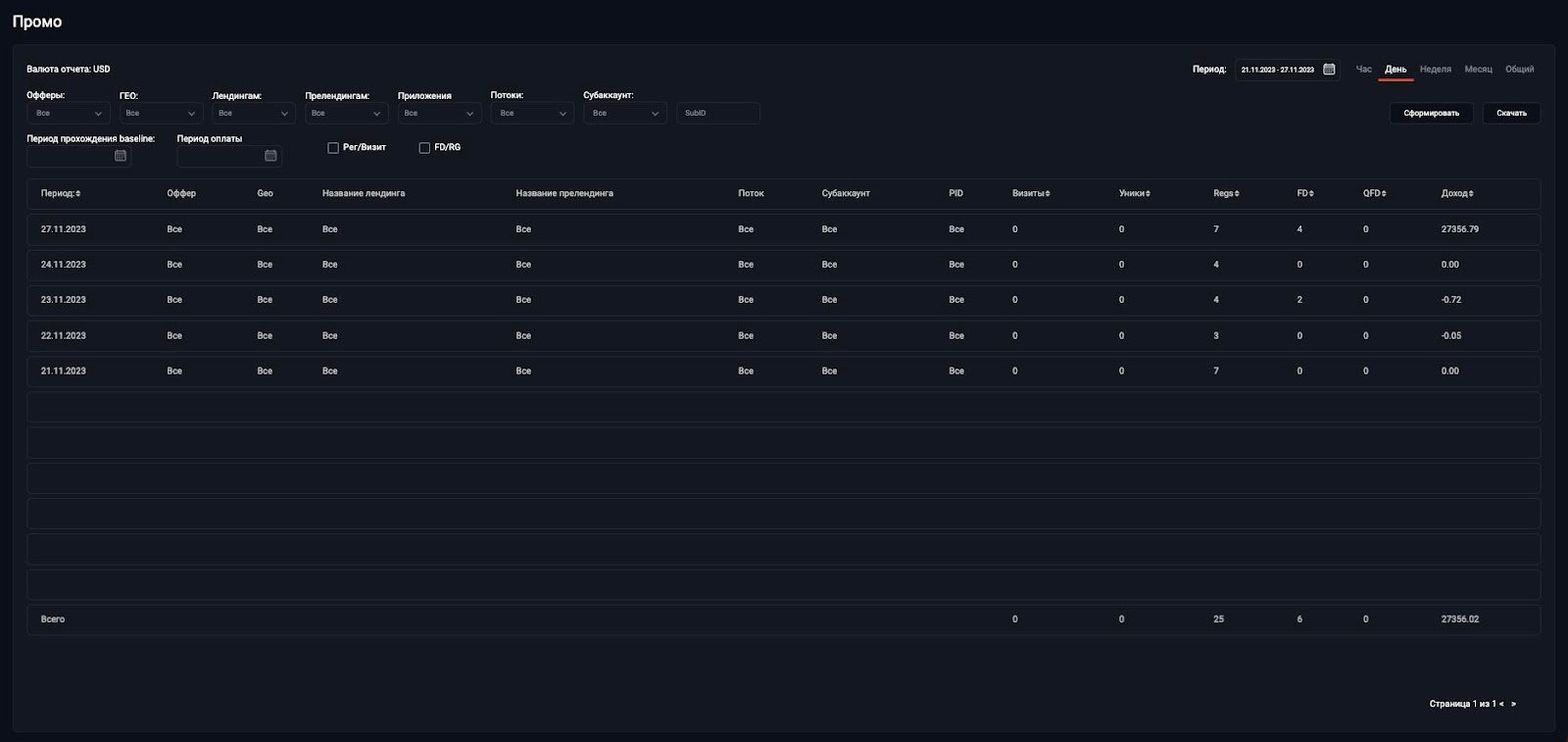Image resolution: width=1568 pixels, height=742 pixels.
Task: Click income value -0.05
Action: pyautogui.click(x=1450, y=336)
